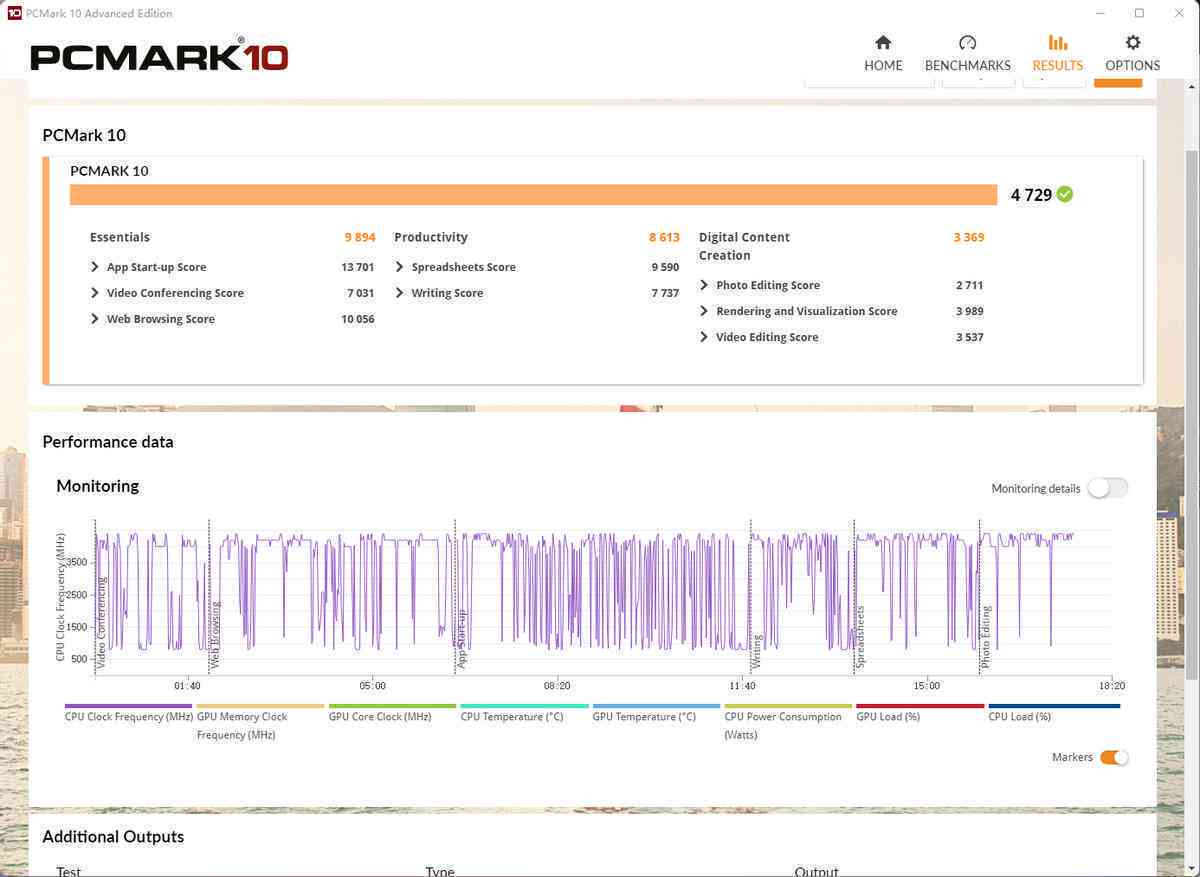
Task: Toggle GPU Temperature legend item
Action: click(x=656, y=712)
